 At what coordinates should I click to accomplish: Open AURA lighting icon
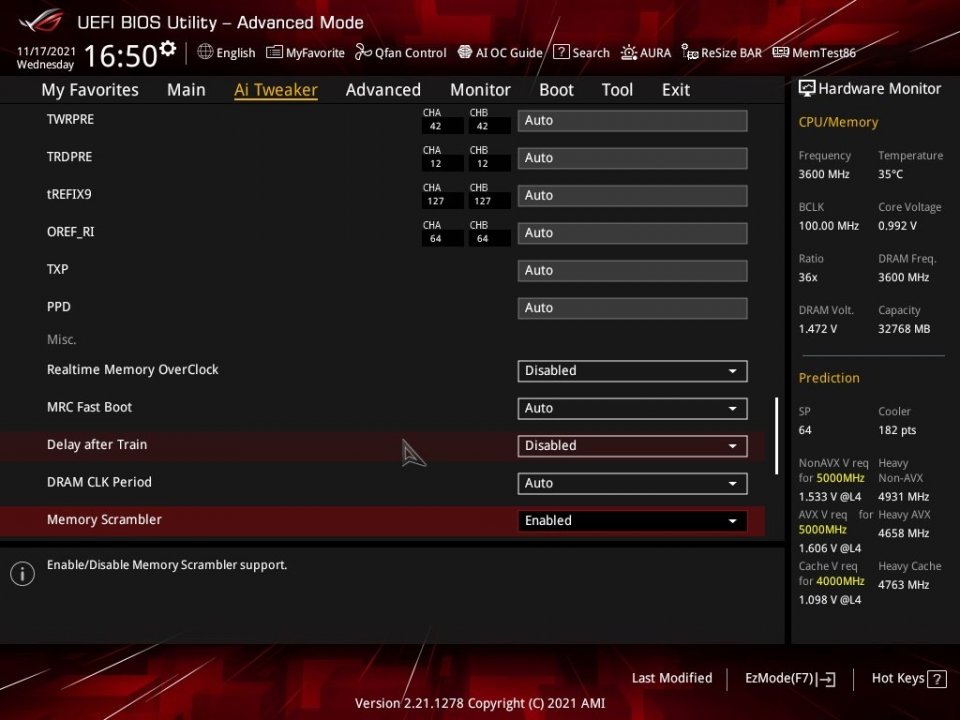(629, 53)
